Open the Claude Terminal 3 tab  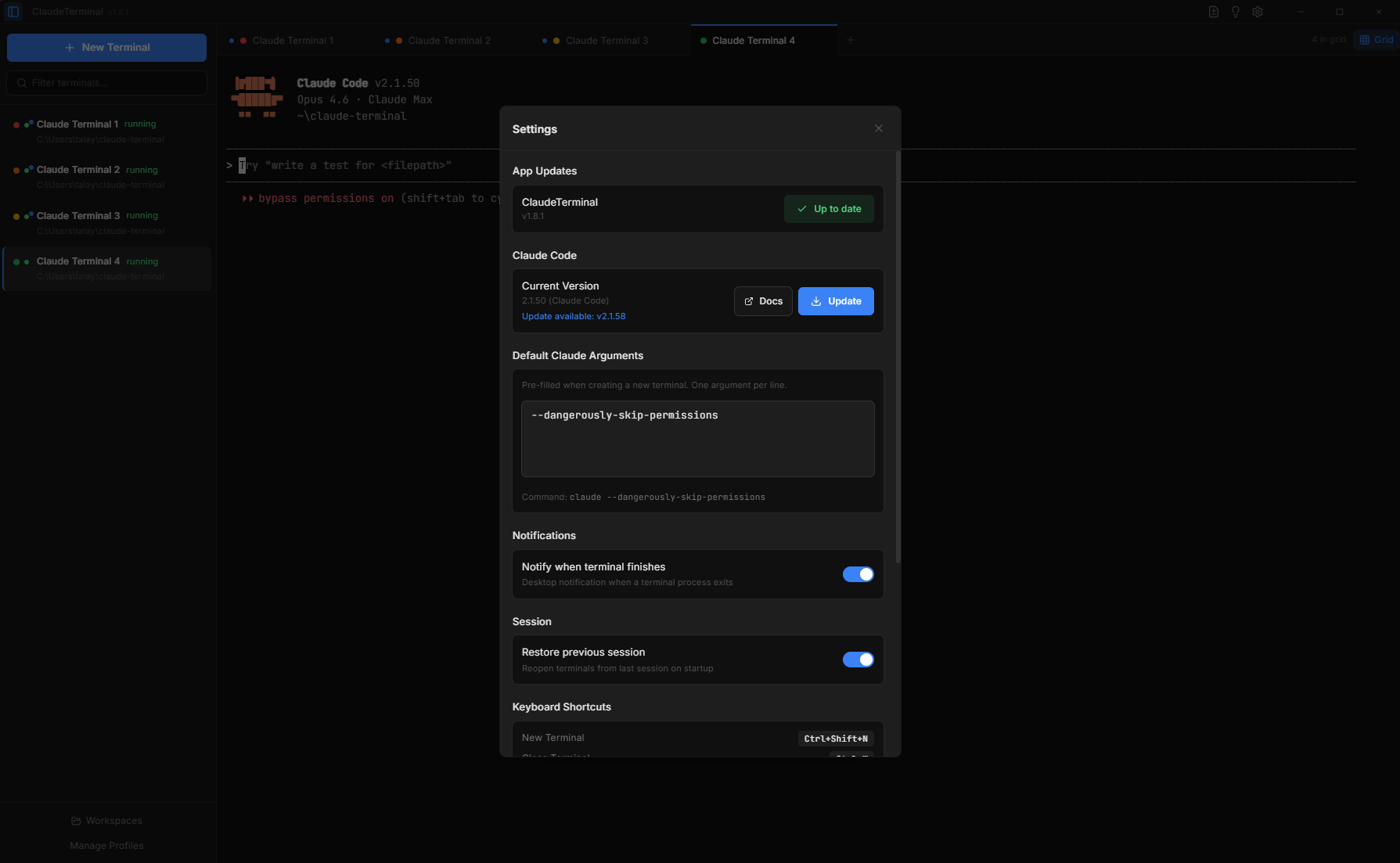point(606,41)
